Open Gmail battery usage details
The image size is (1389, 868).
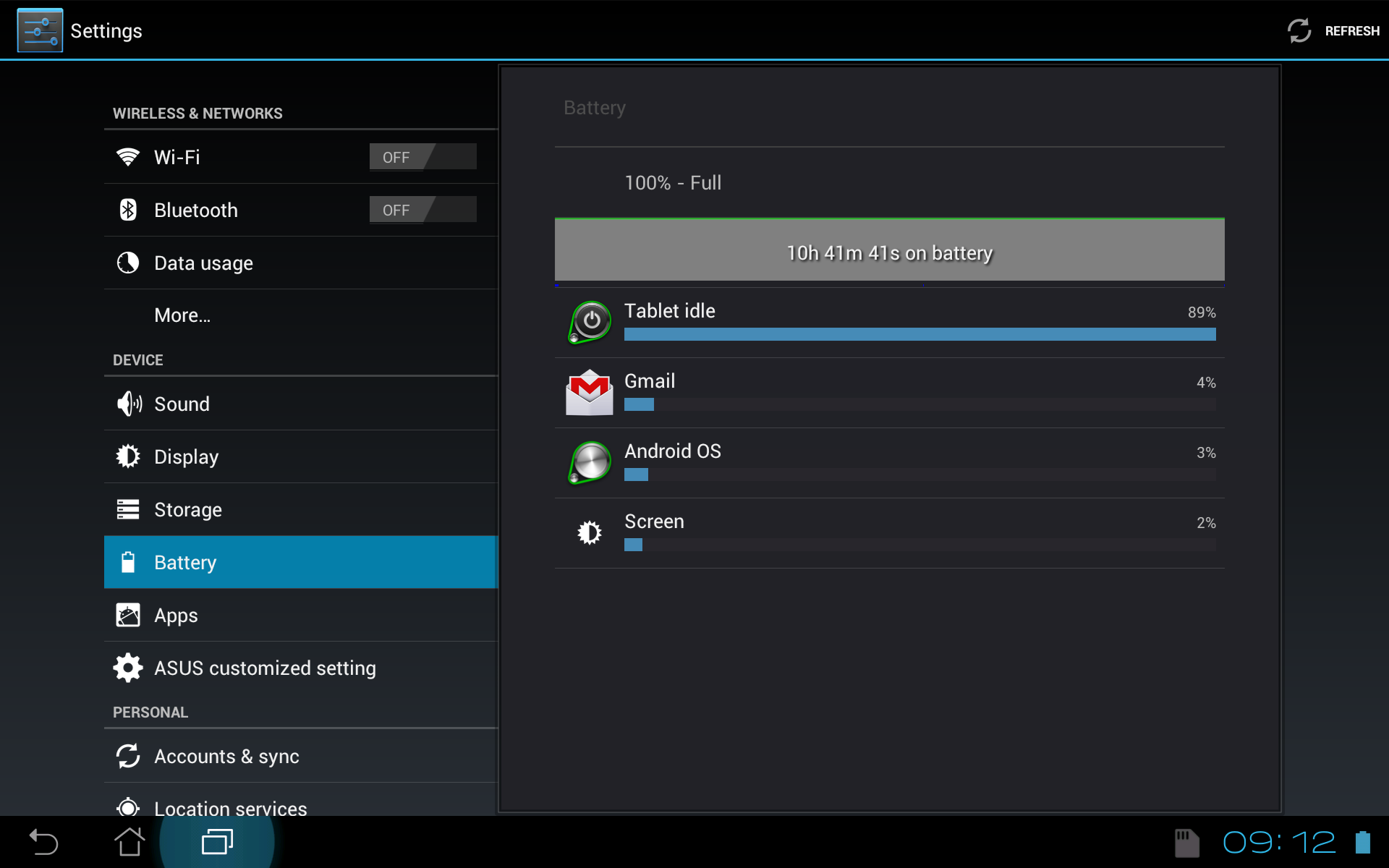pos(889,393)
